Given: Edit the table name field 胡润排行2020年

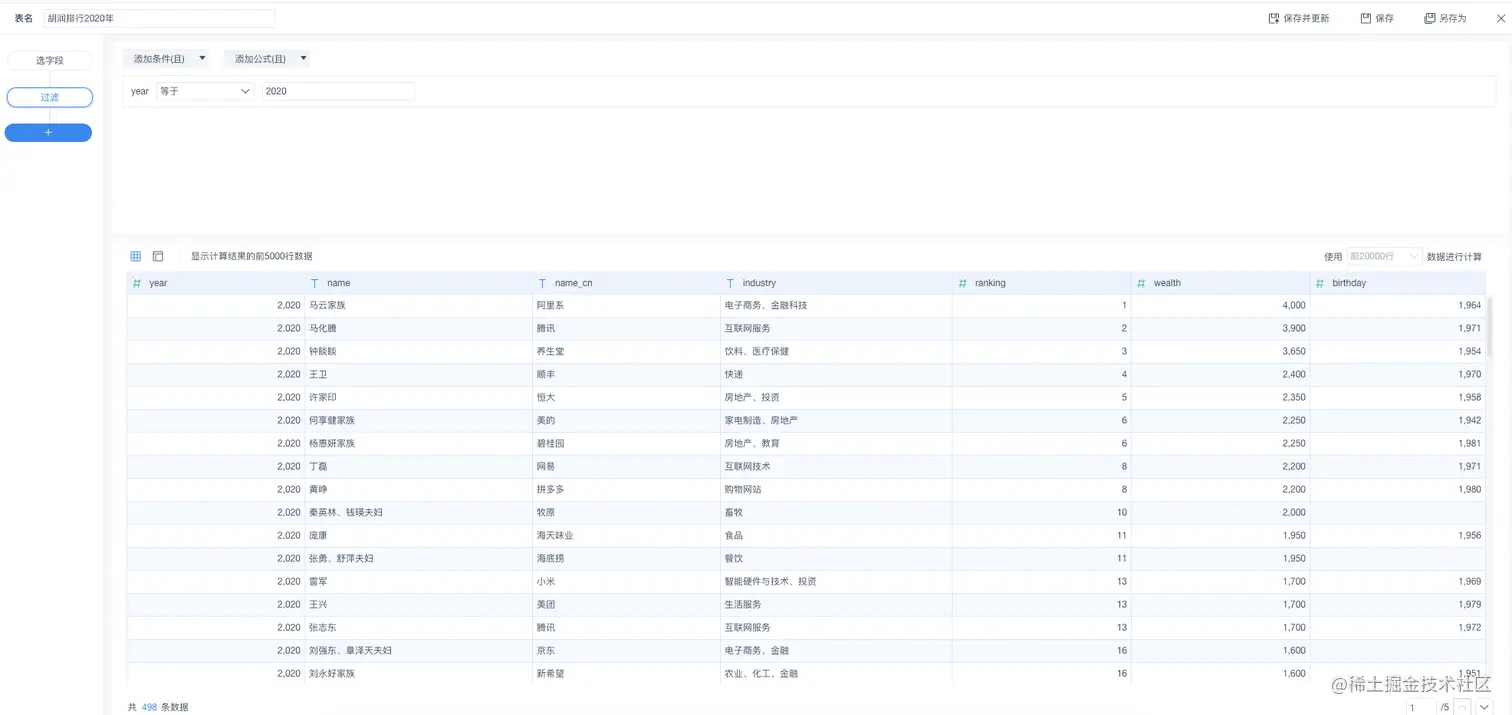Looking at the screenshot, I should 158,19.
